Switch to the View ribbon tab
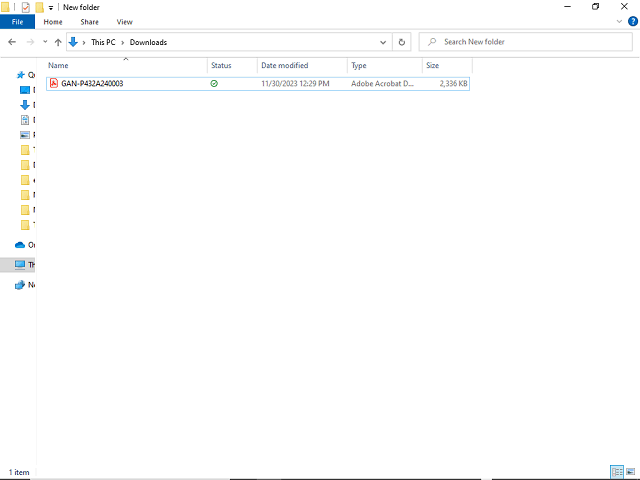The height and width of the screenshot is (480, 640). pyautogui.click(x=124, y=22)
